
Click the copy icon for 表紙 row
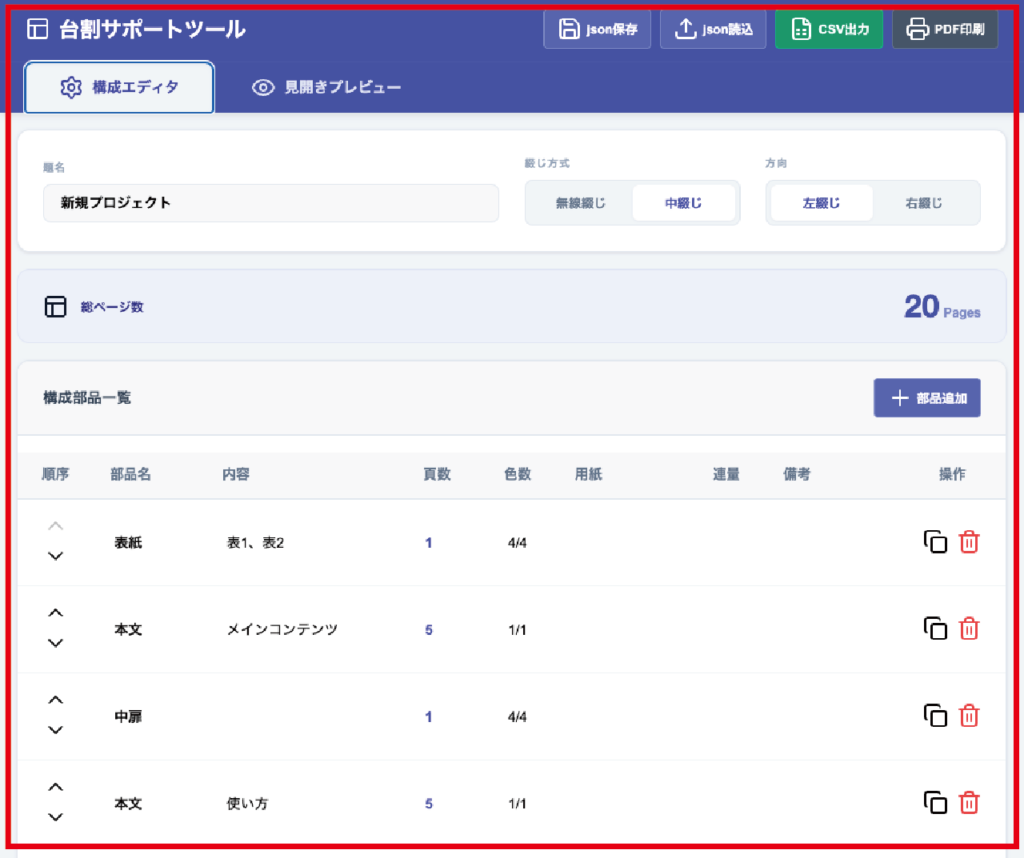click(935, 542)
